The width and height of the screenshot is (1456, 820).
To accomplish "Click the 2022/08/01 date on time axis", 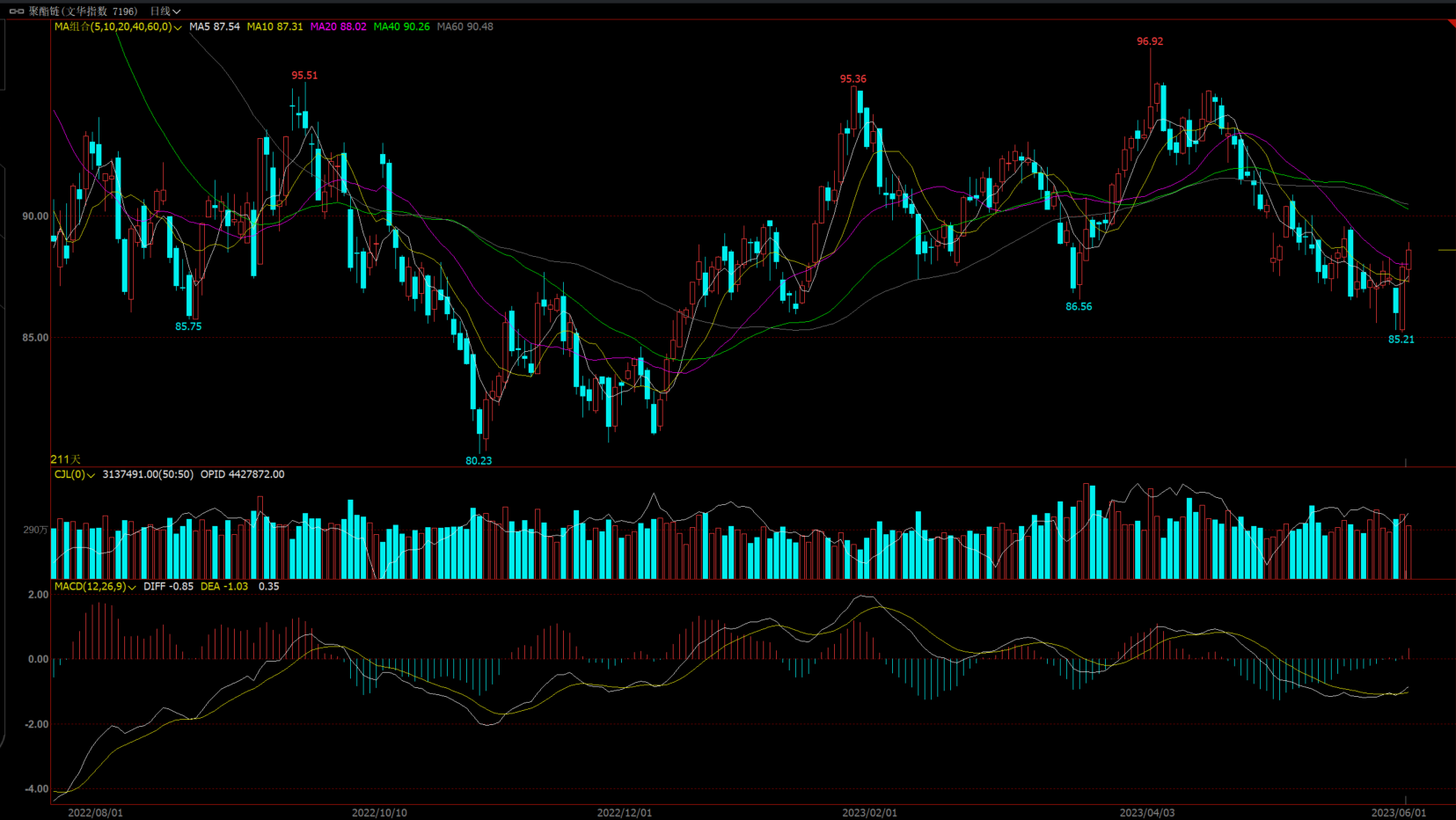I will tap(95, 813).
